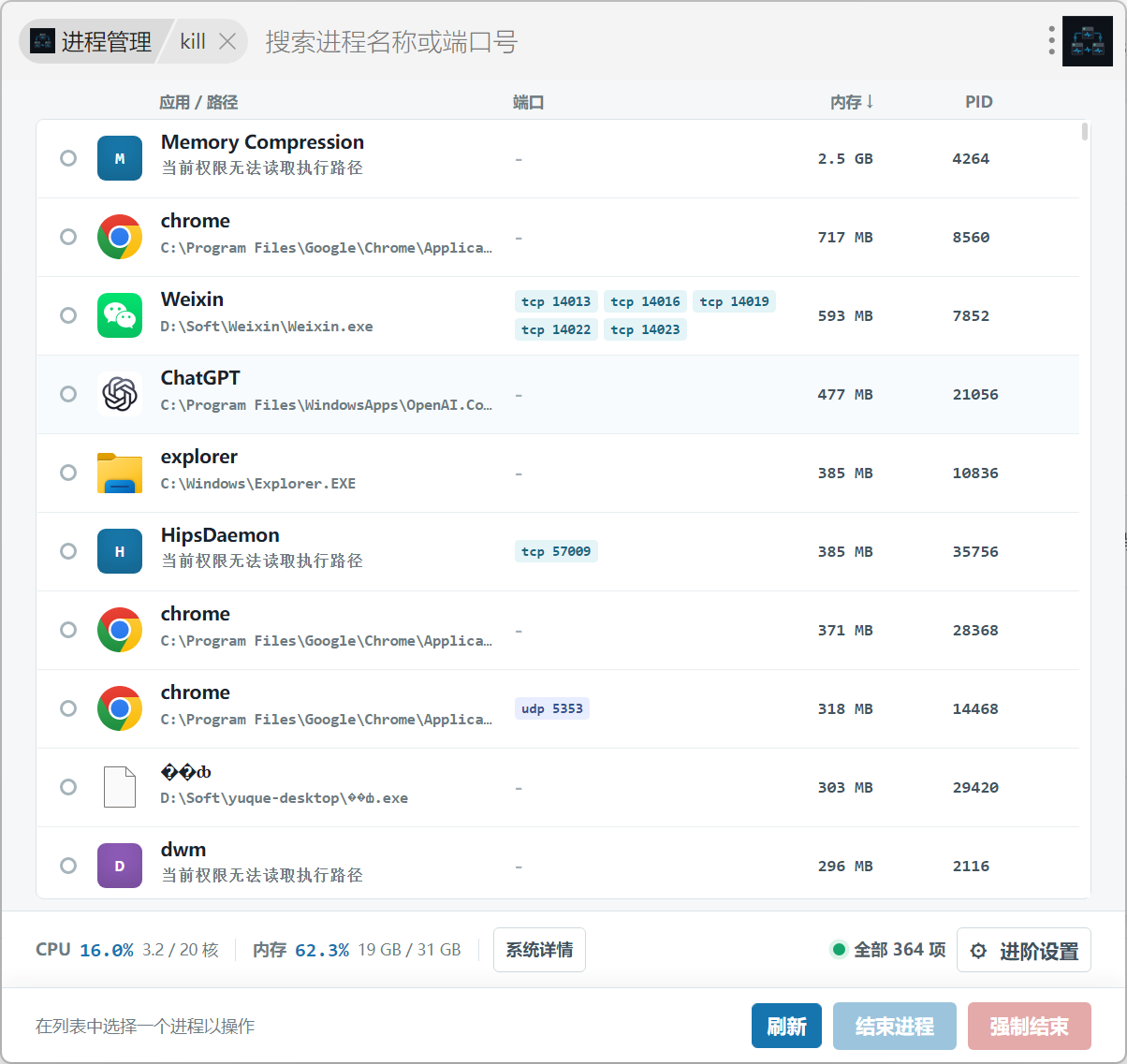Click the blank file icon for yuque-desktop
Viewport: 1127px width, 1064px height.
click(120, 787)
